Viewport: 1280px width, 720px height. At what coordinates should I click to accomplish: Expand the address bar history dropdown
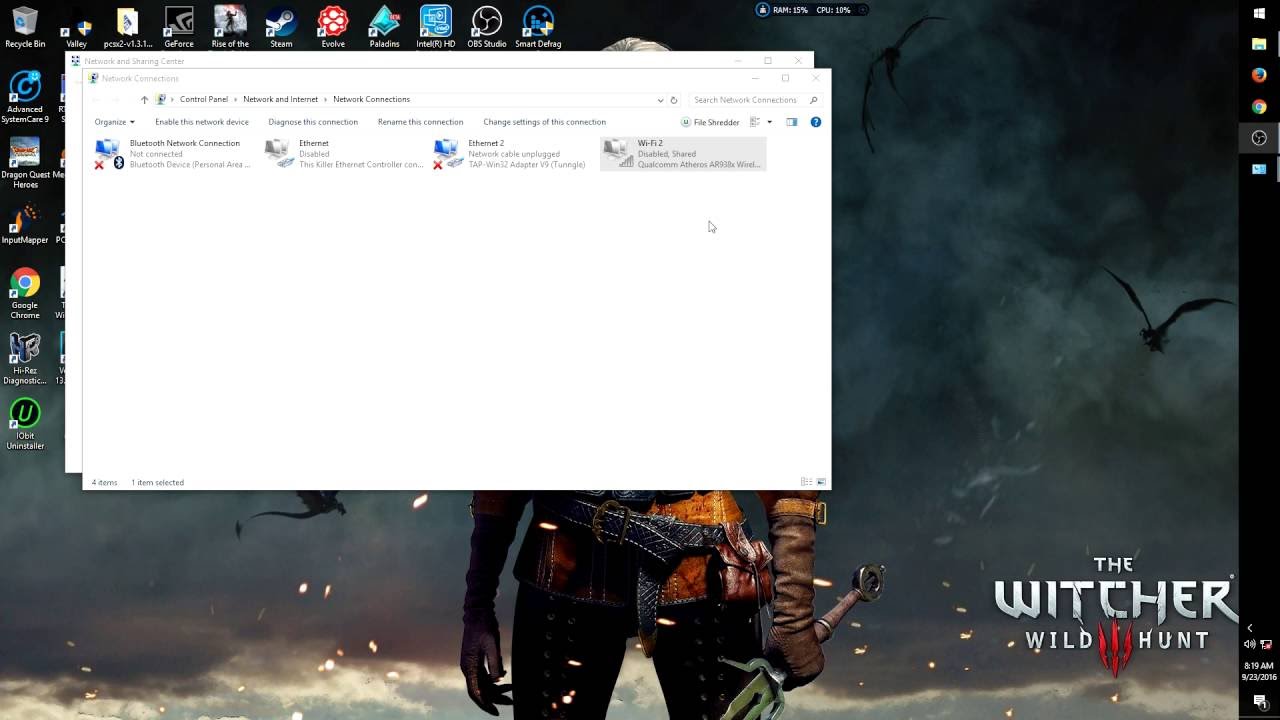pos(660,100)
